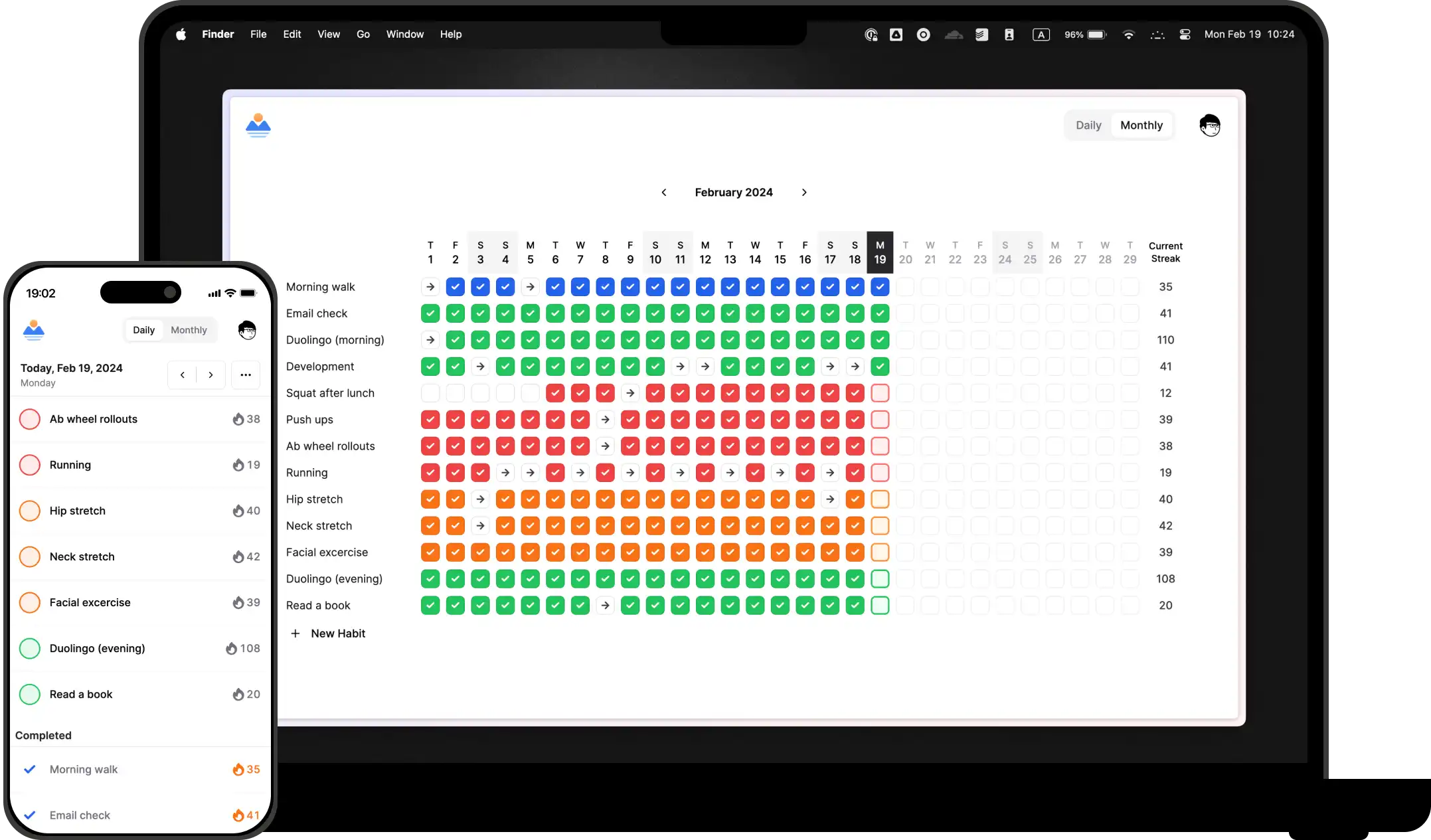Mark Ab wheel rollouts complete on the phone
Screen dimensions: 1431x840
click(x=30, y=419)
